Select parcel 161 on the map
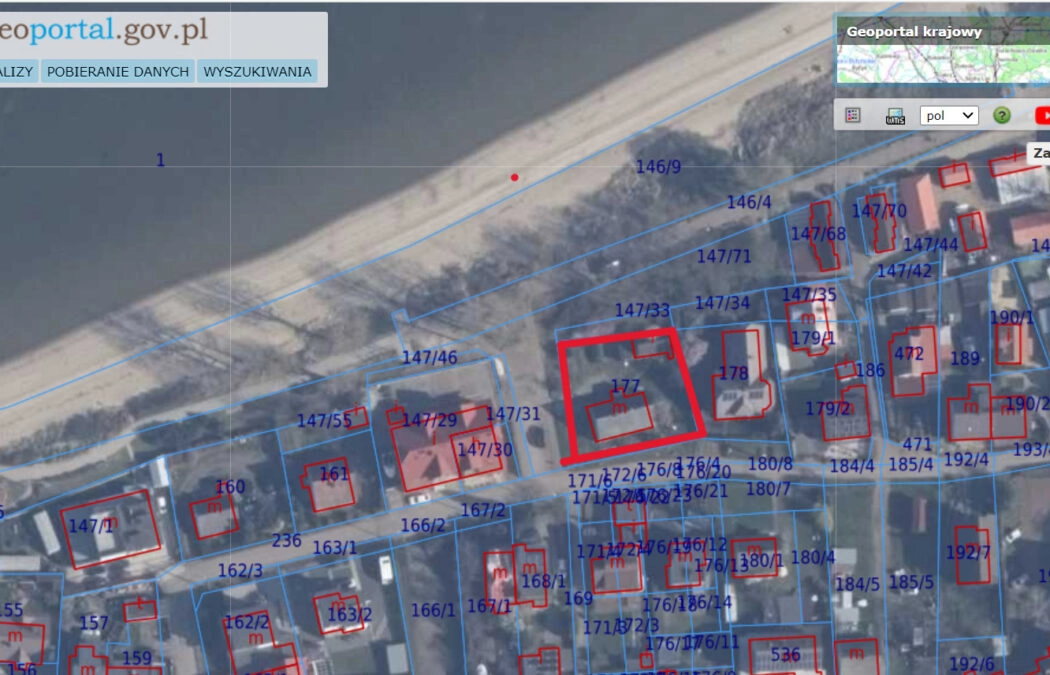Viewport: 1050px width, 675px height. tap(334, 474)
